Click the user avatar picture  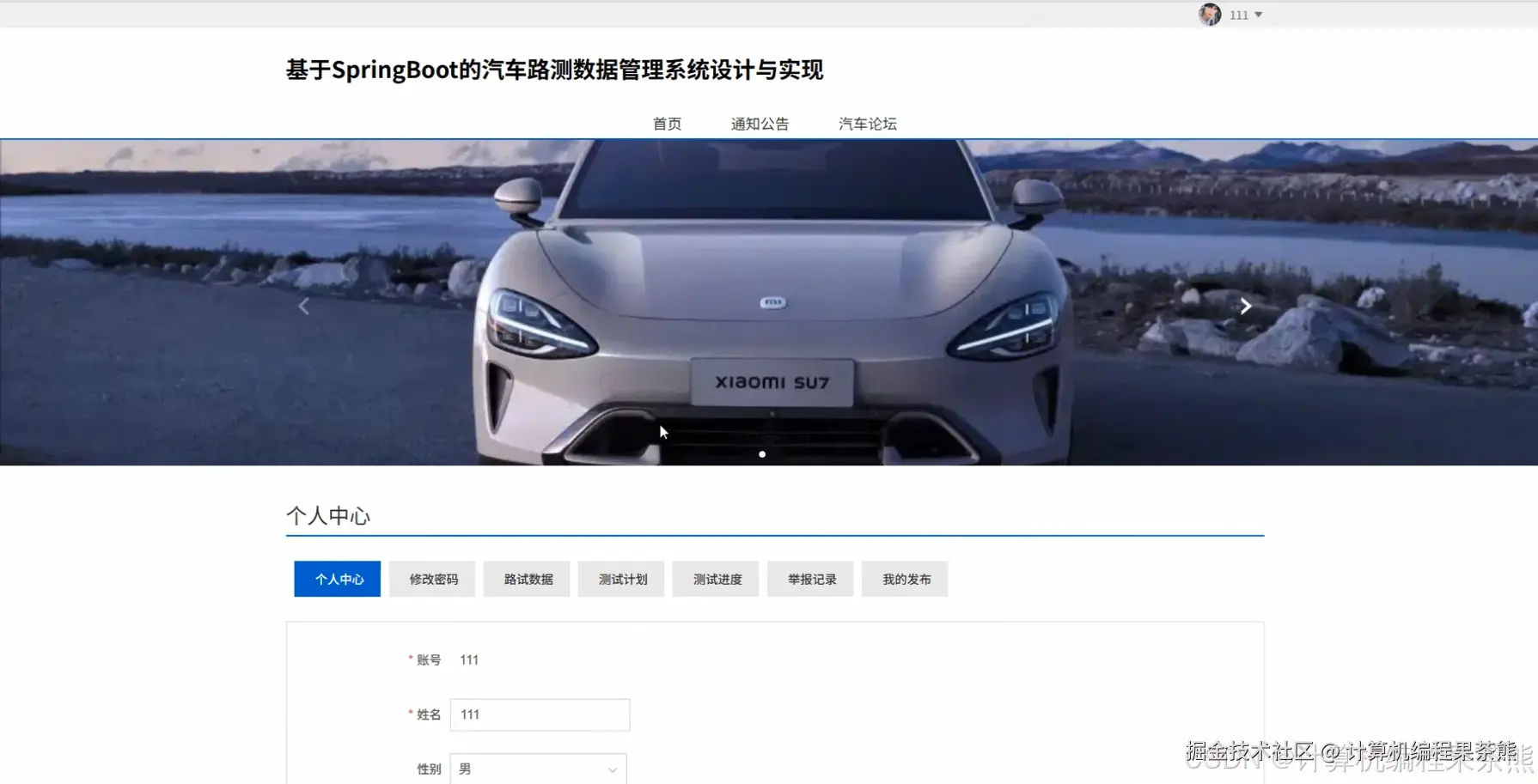[x=1210, y=15]
